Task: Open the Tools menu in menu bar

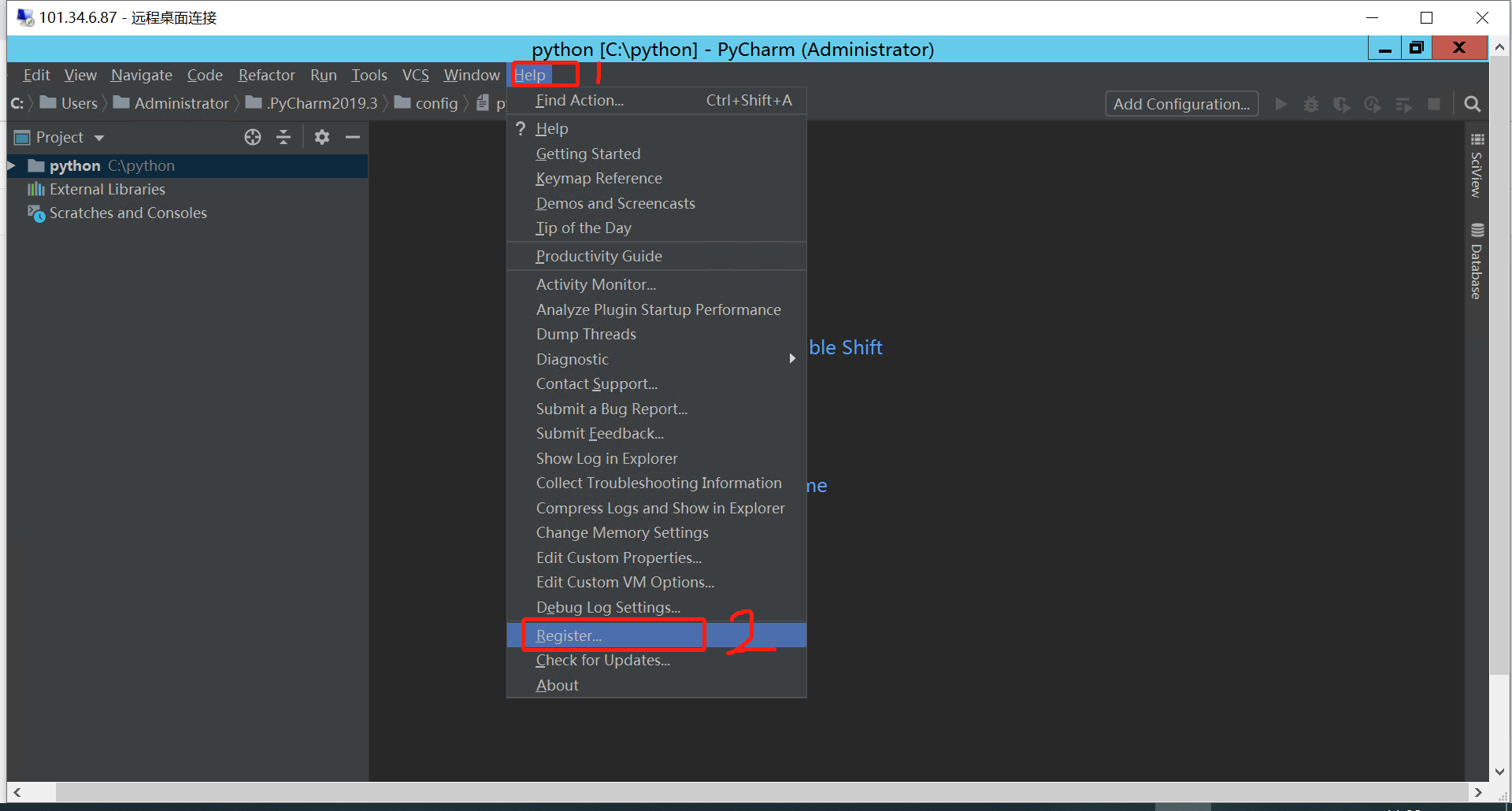Action: (369, 75)
